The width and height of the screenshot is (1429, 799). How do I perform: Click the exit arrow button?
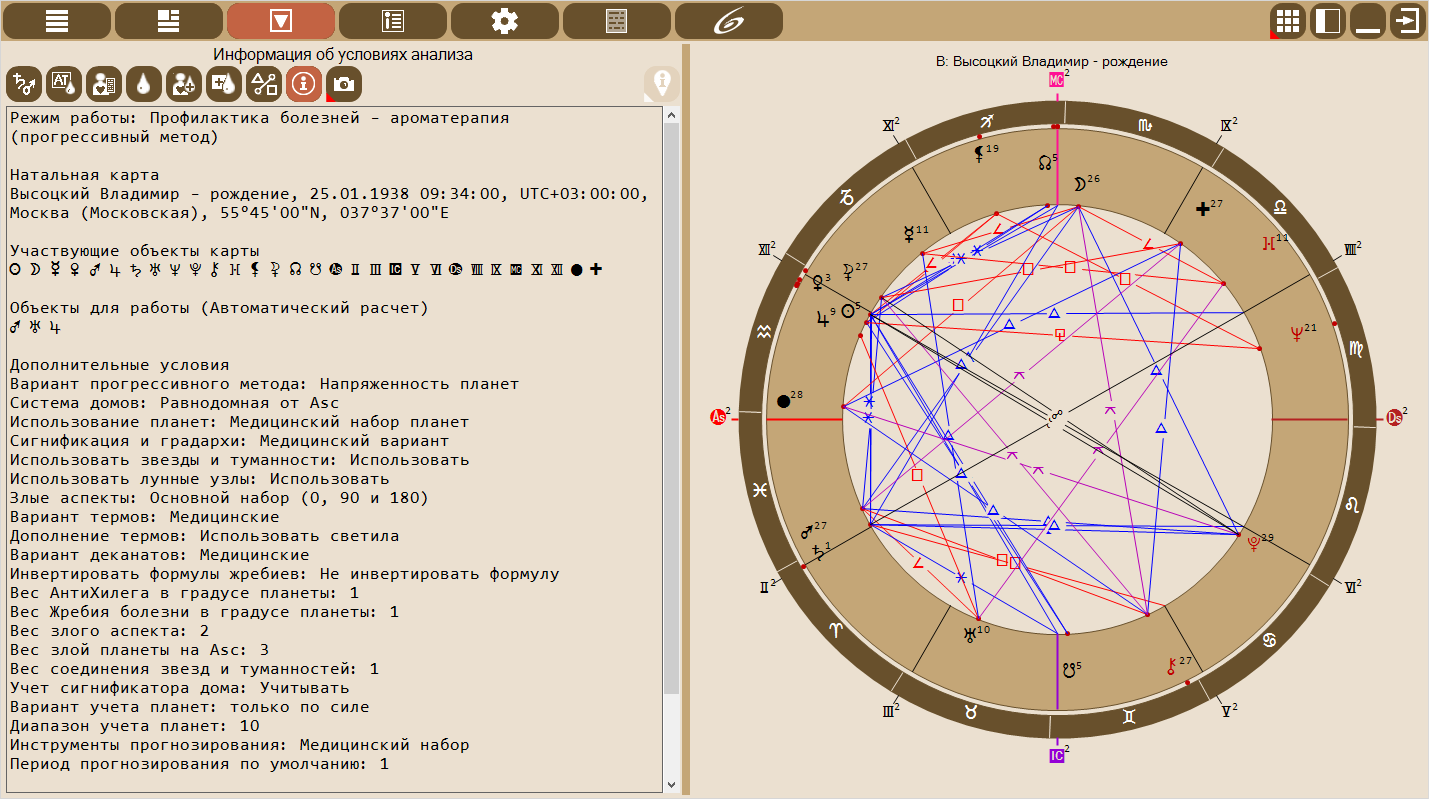1407,21
